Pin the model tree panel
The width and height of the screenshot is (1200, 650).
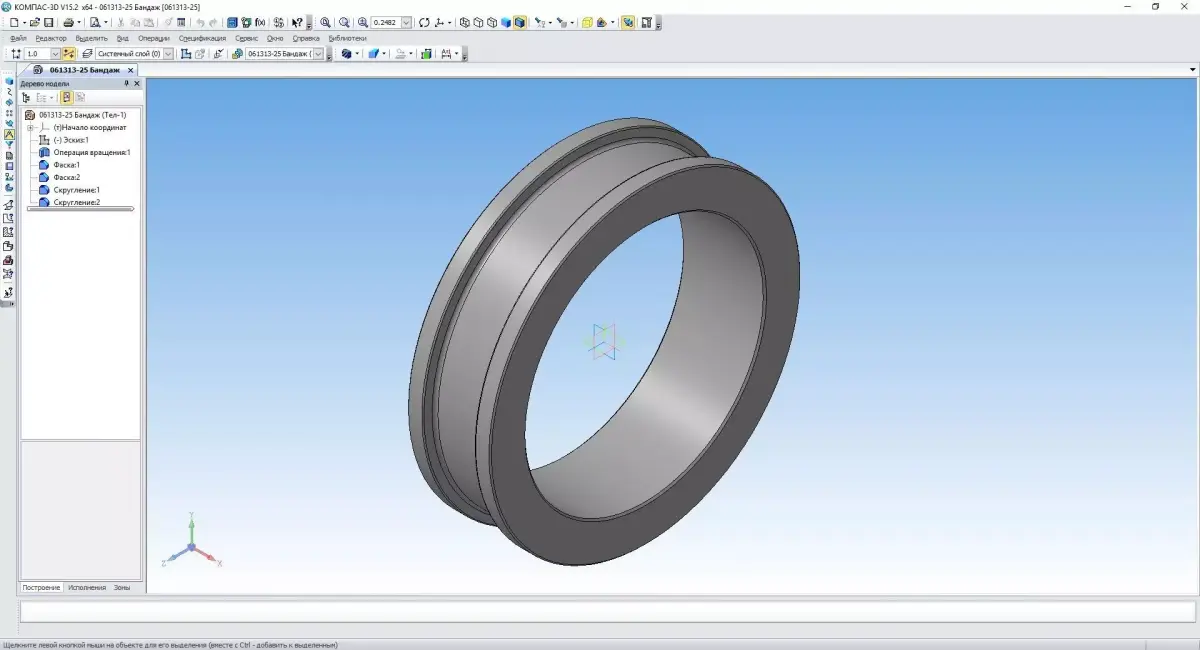pos(126,84)
